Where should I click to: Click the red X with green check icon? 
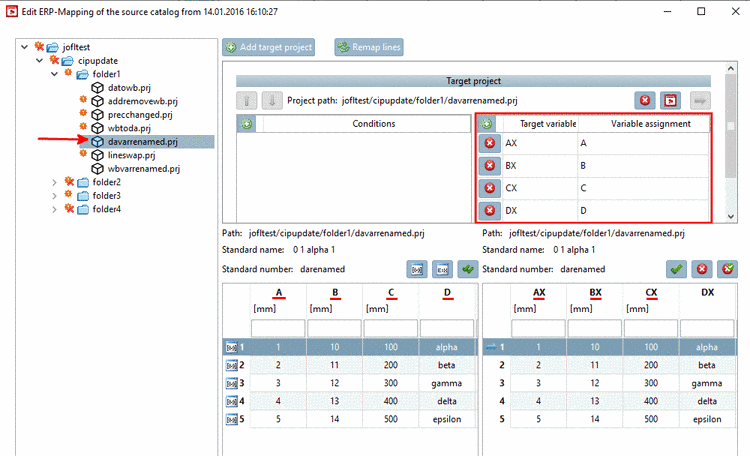pyautogui.click(x=728, y=269)
